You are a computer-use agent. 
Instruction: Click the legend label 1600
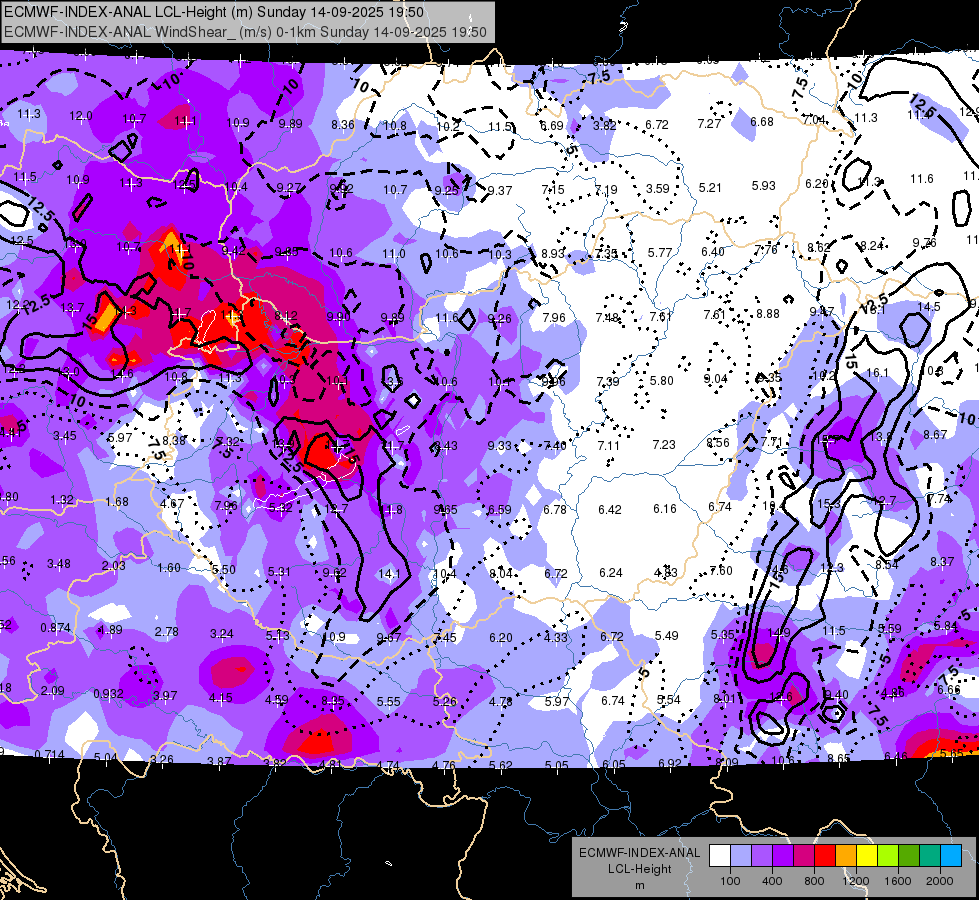click(897, 881)
